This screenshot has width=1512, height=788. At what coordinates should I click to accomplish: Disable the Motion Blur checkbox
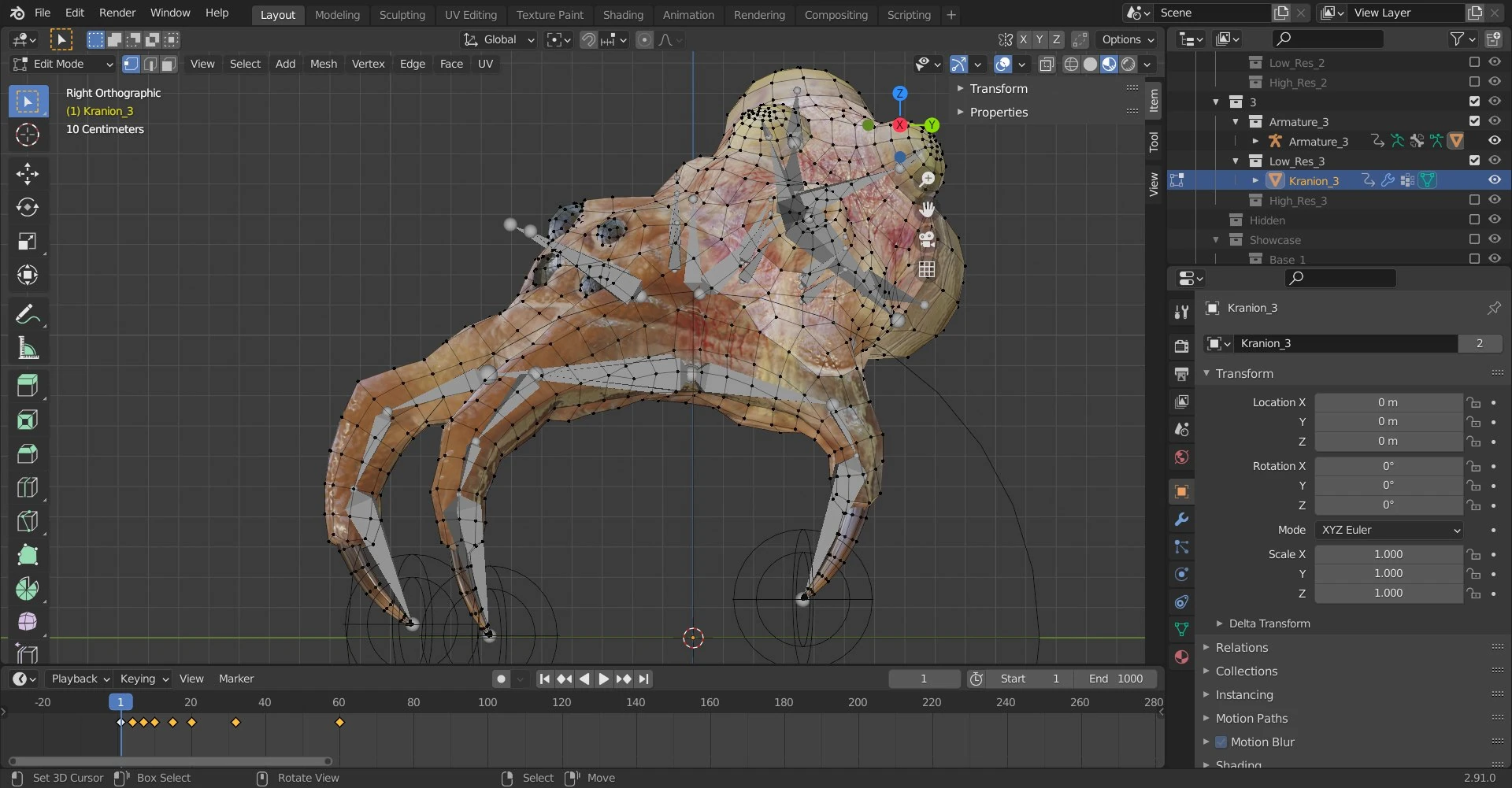[x=1221, y=742]
